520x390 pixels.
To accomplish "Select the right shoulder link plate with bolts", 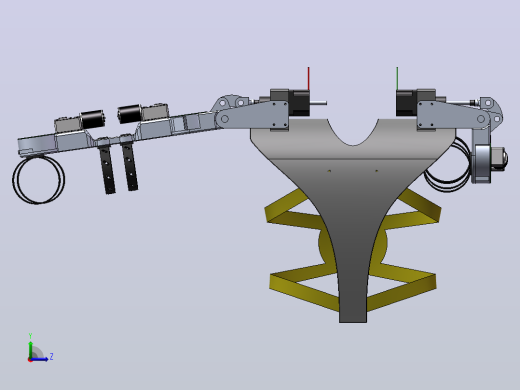I will [x=453, y=115].
